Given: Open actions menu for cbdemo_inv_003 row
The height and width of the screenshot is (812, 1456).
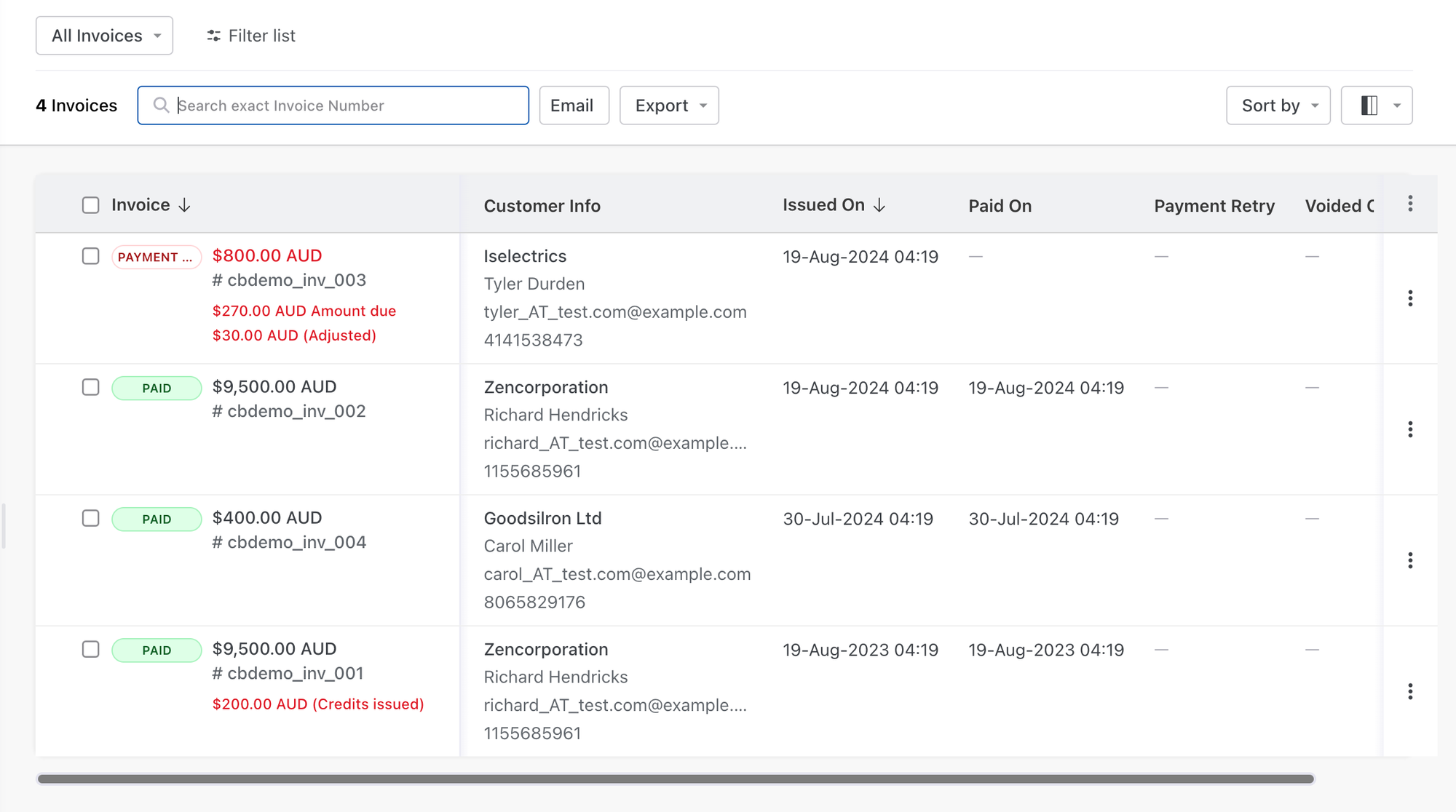Looking at the screenshot, I should click(1410, 298).
